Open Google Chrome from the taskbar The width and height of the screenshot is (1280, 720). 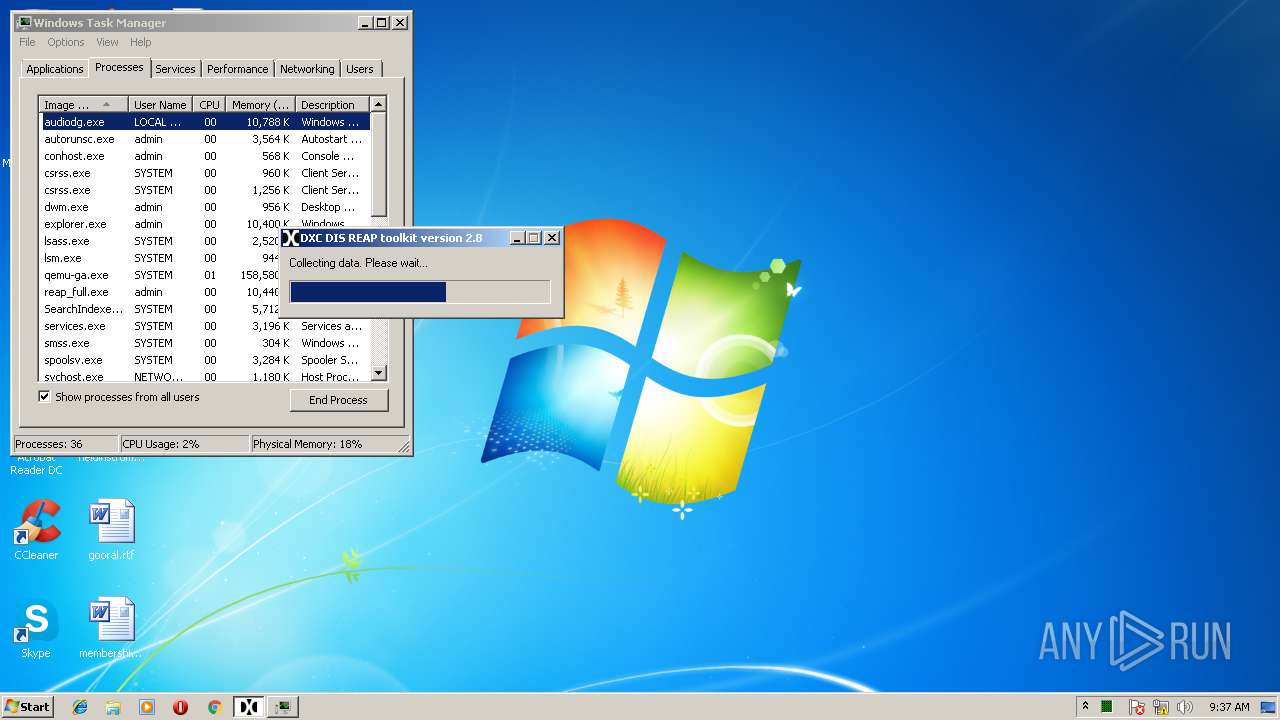[214, 707]
